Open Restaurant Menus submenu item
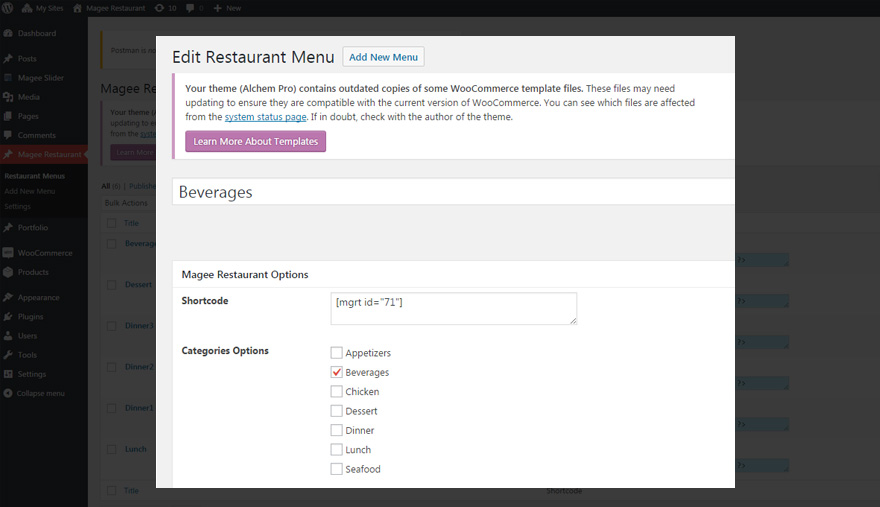The image size is (880, 507). [35, 176]
